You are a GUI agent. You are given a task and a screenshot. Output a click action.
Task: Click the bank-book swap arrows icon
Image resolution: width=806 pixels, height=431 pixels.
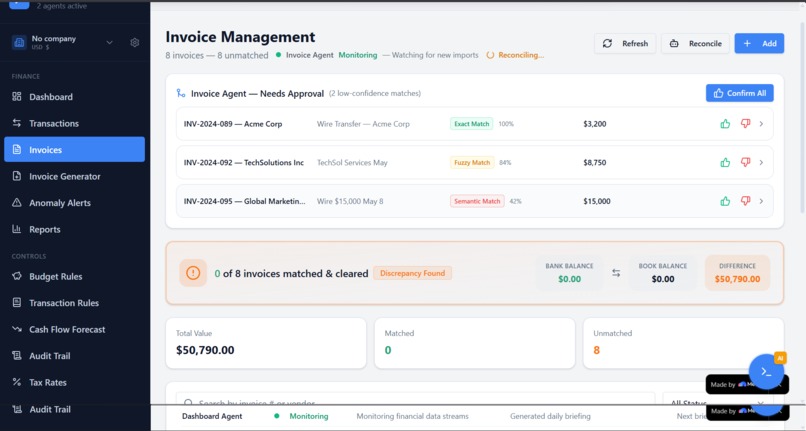(616, 273)
